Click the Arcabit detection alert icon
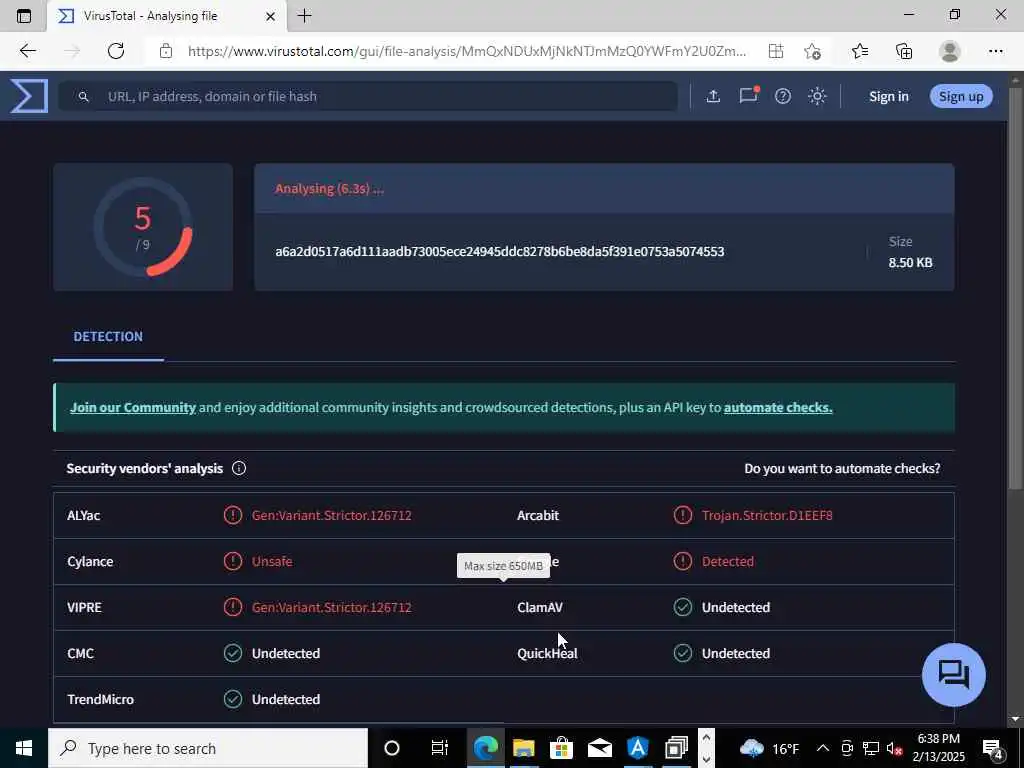The height and width of the screenshot is (768, 1024). point(682,515)
